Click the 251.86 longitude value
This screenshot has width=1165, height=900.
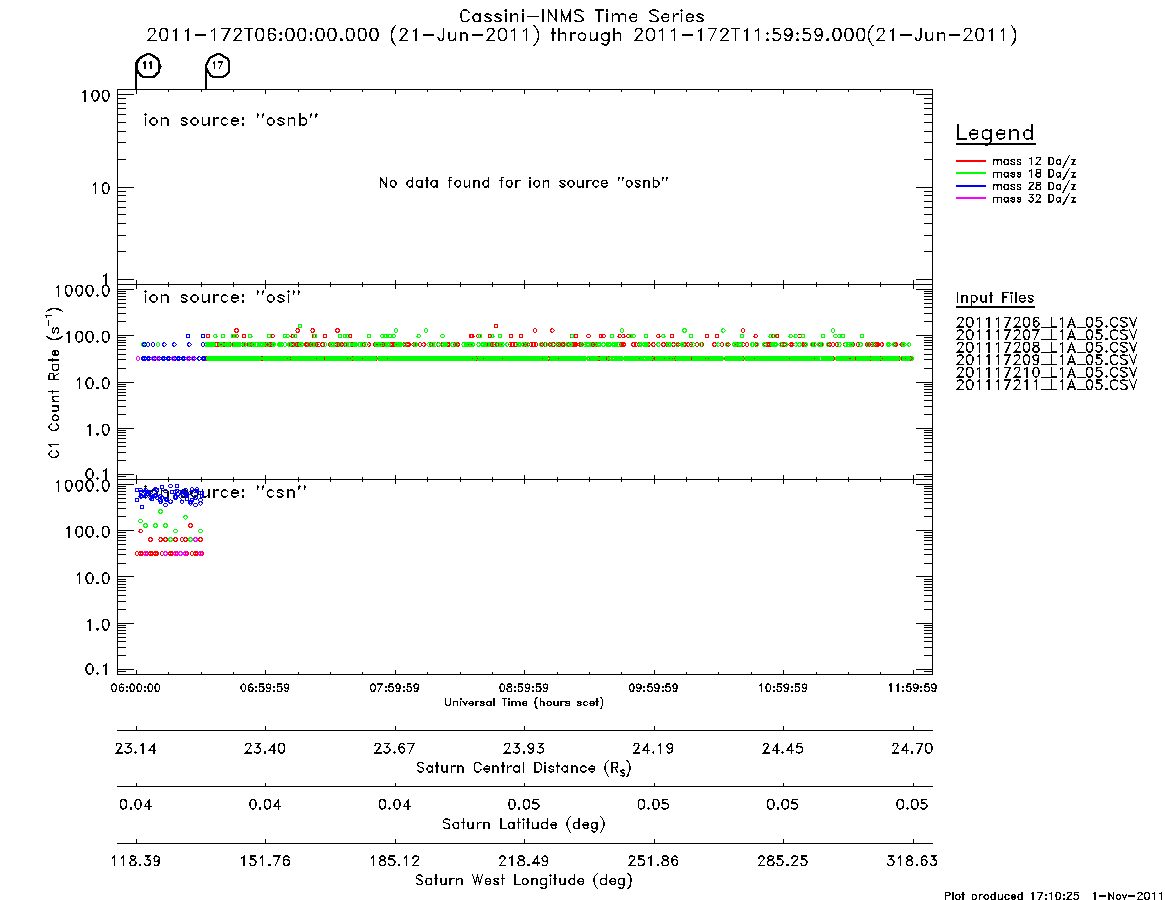tap(653, 861)
